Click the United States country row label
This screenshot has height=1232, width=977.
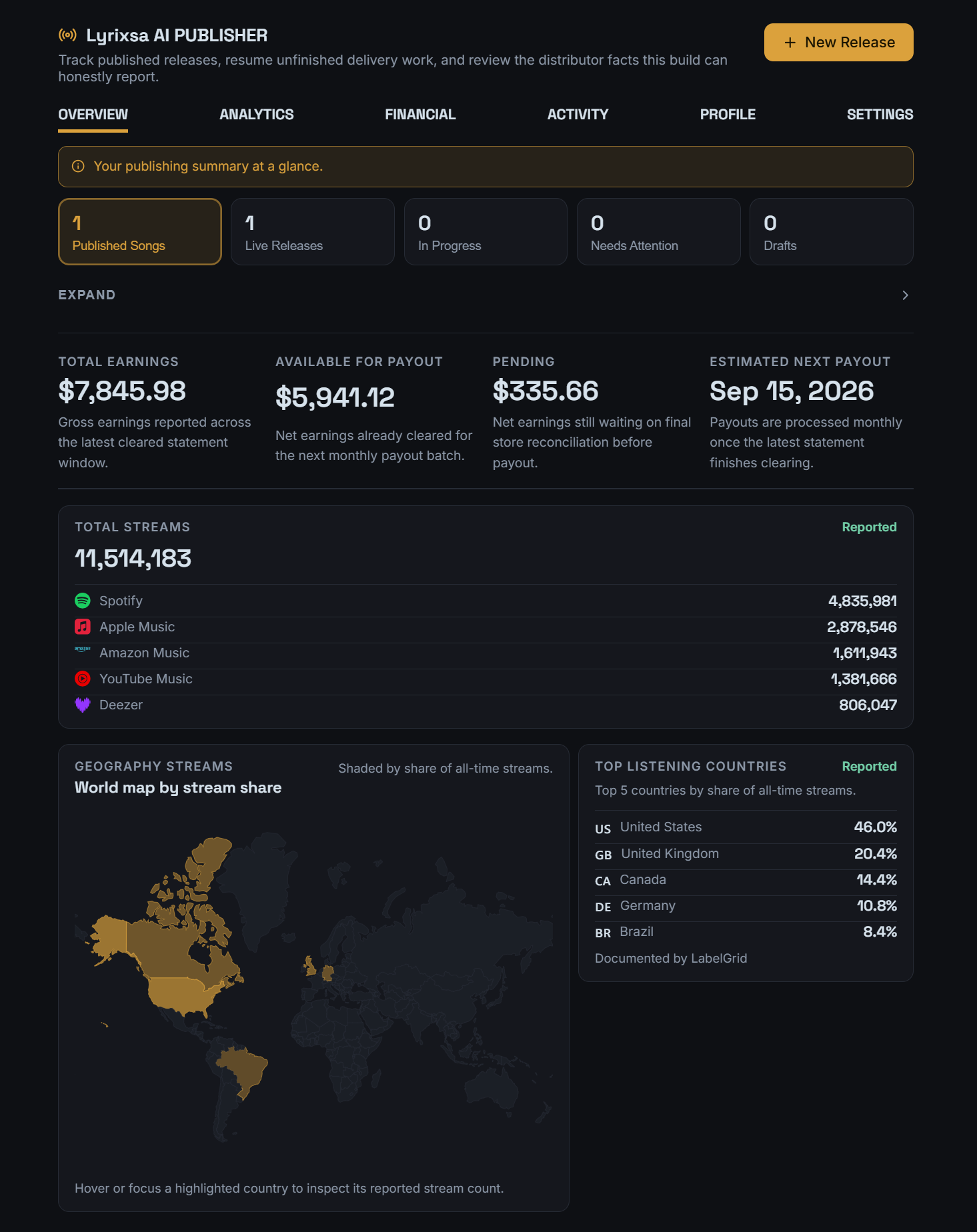(661, 827)
